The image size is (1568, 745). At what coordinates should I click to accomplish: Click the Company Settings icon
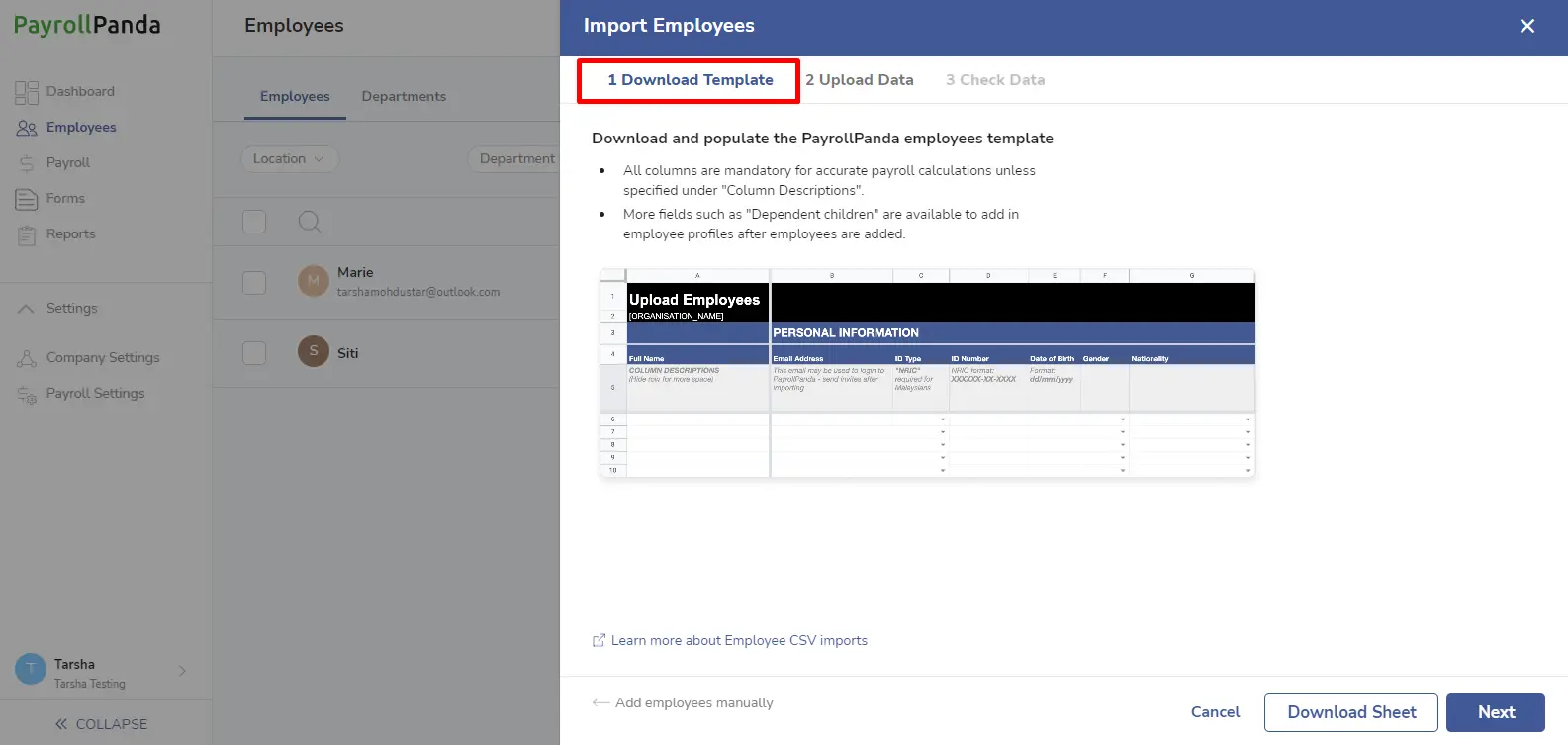pos(27,358)
